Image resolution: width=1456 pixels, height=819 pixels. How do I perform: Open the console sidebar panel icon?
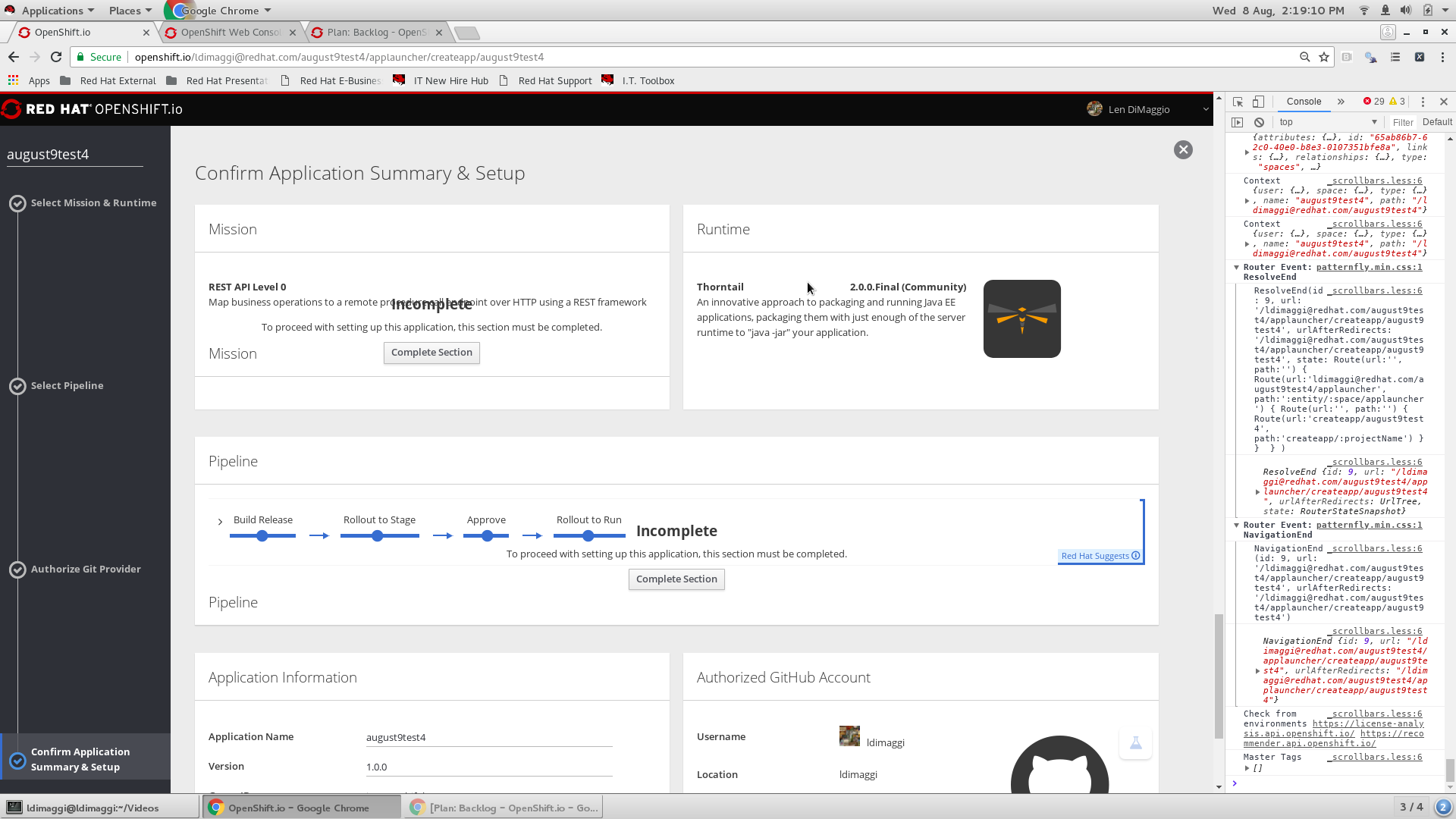point(1238,122)
